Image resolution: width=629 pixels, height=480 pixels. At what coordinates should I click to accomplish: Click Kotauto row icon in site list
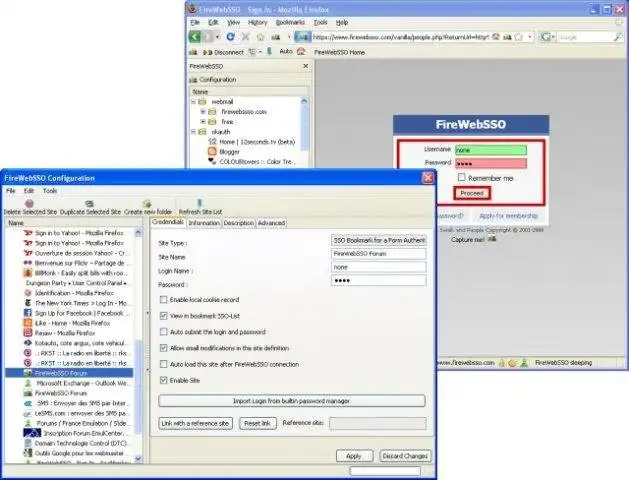pos(28,343)
